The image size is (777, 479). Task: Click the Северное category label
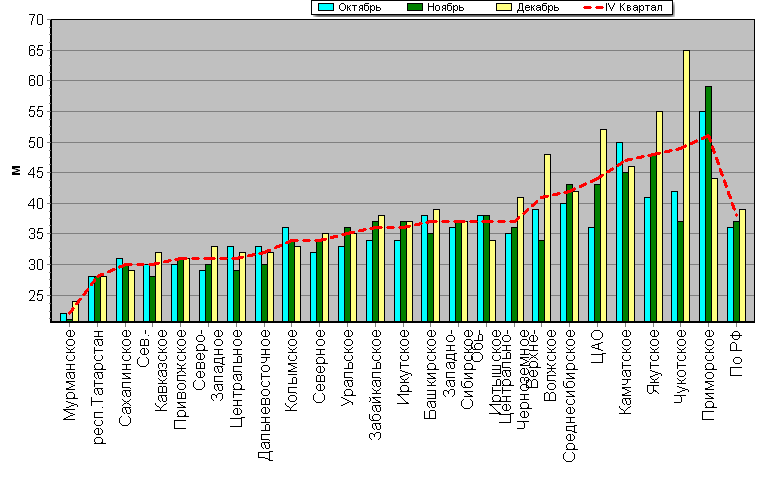click(320, 366)
